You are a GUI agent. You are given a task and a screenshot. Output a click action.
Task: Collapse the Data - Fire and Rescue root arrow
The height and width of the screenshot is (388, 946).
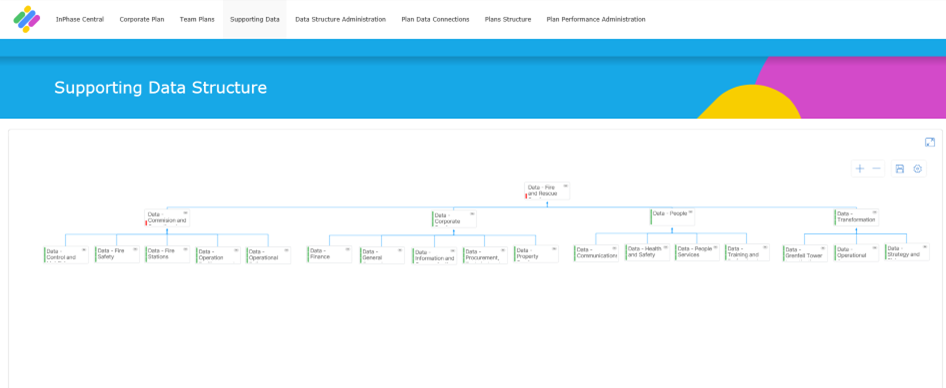pyautogui.click(x=547, y=204)
